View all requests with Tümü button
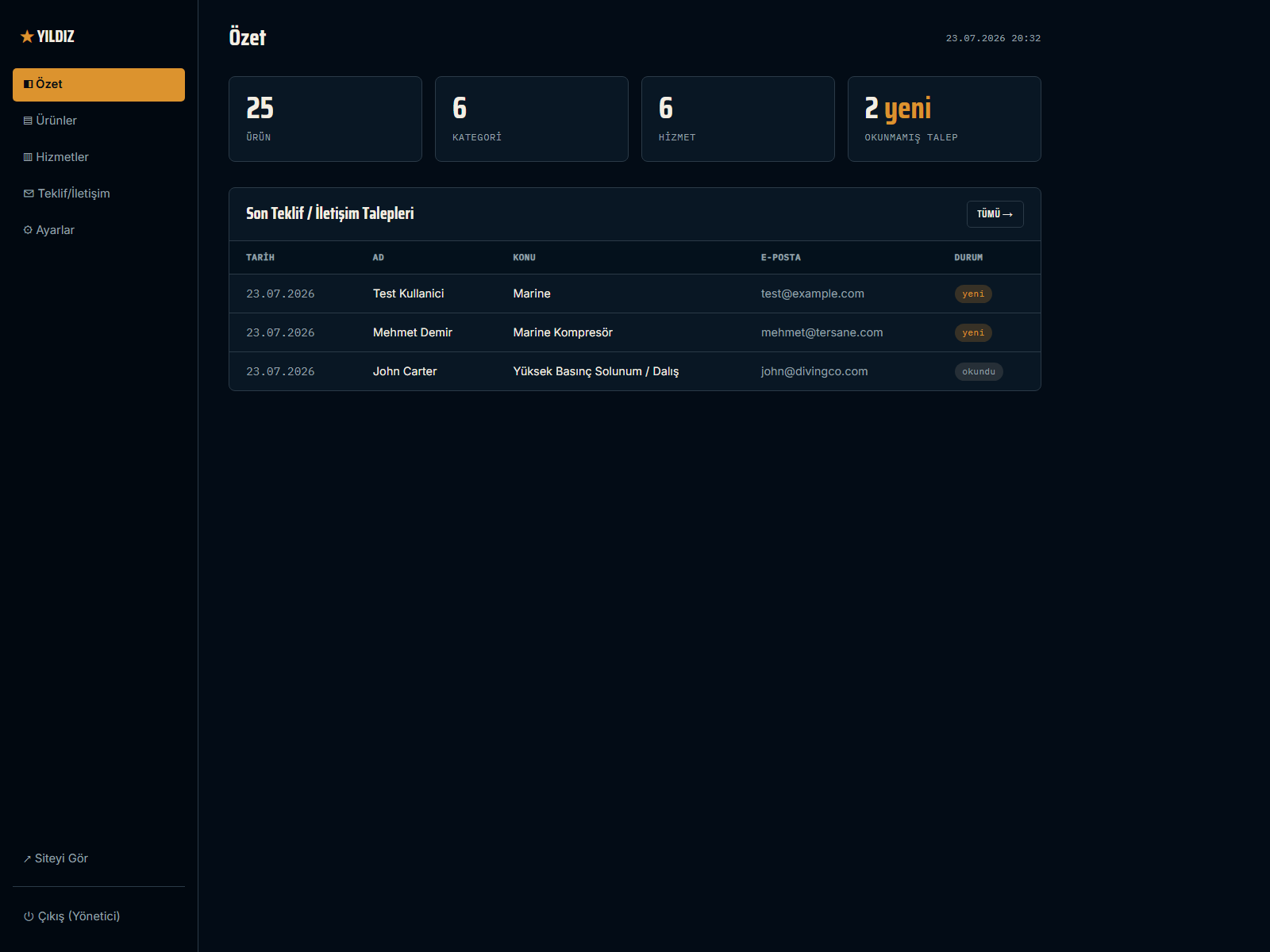 click(995, 214)
